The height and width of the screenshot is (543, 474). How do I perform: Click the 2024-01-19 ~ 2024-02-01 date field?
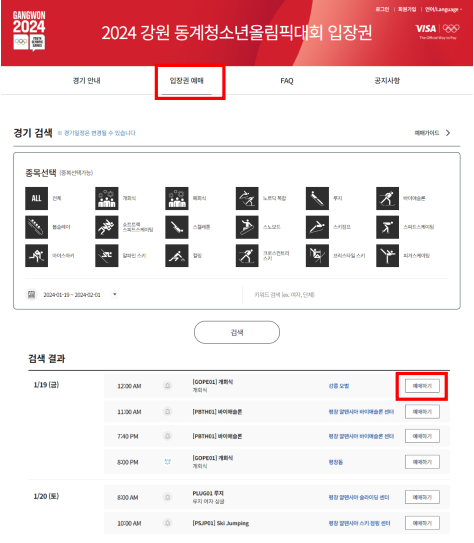point(72,295)
